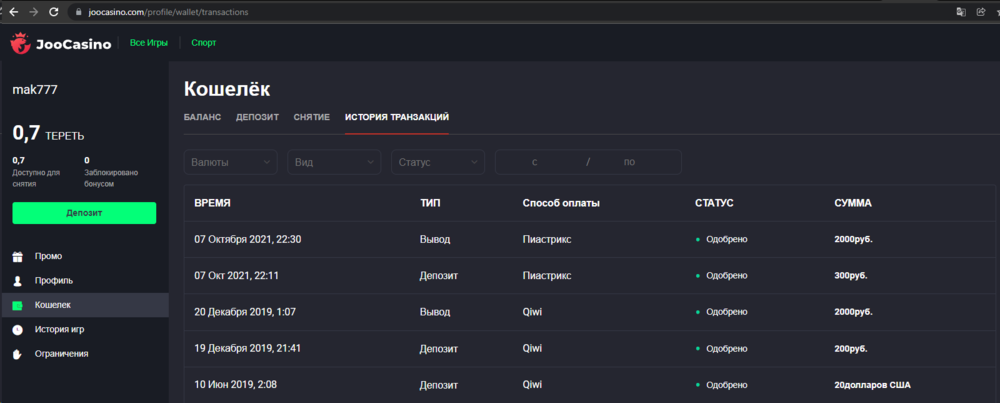Expand the Вид filter dropdown

(x=334, y=162)
